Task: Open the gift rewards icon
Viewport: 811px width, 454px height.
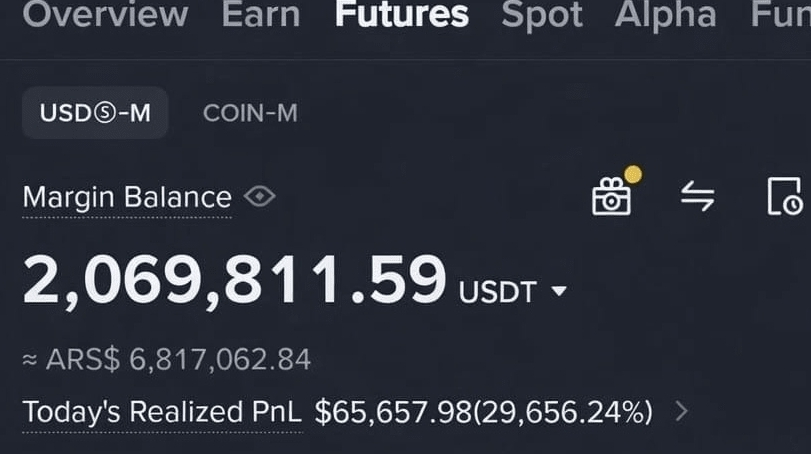Action: tap(611, 197)
